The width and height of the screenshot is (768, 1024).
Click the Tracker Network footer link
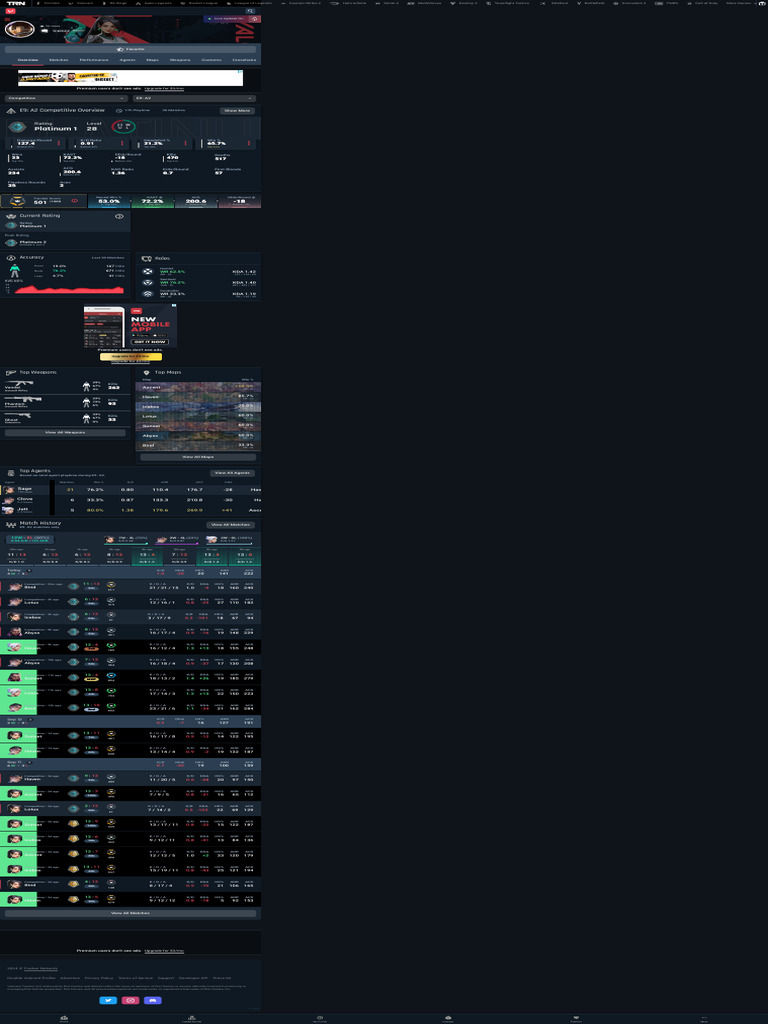[40, 968]
